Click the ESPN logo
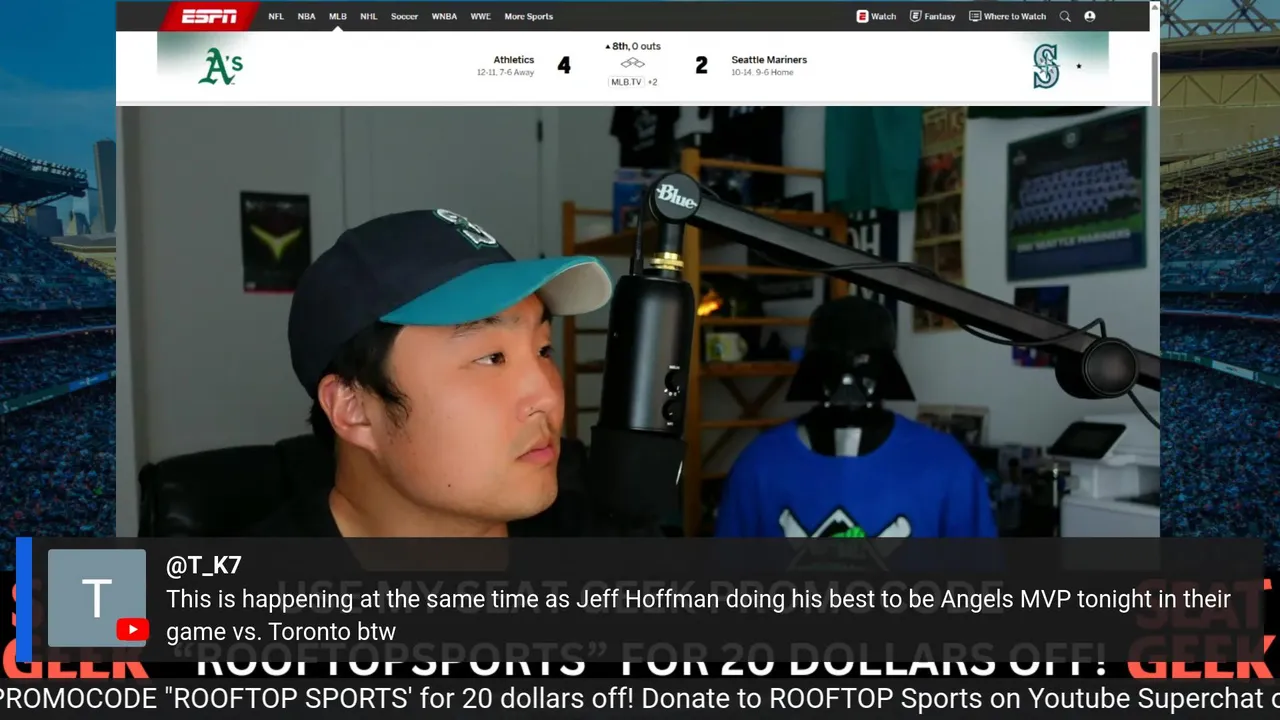The width and height of the screenshot is (1280, 720). pyautogui.click(x=209, y=16)
